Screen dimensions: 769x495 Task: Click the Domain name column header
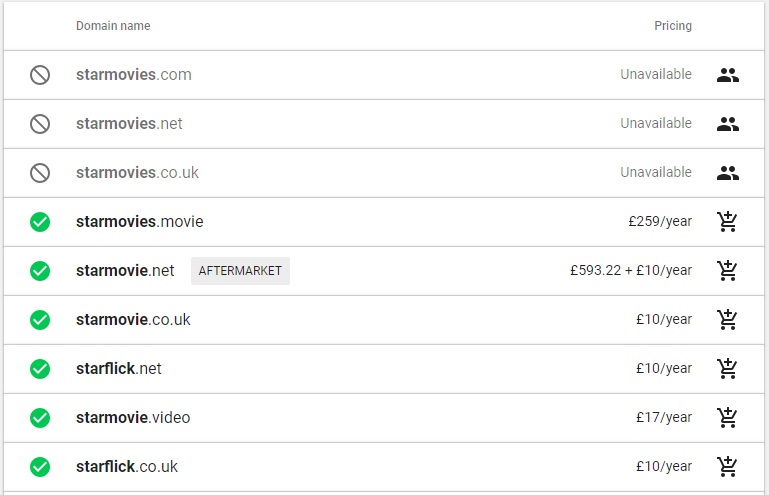pos(113,26)
